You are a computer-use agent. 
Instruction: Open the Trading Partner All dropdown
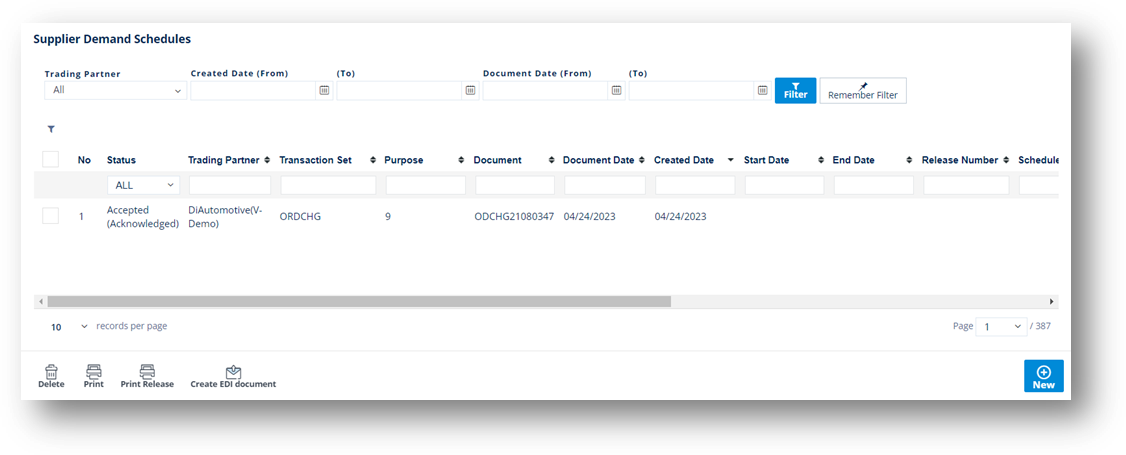pyautogui.click(x=116, y=90)
